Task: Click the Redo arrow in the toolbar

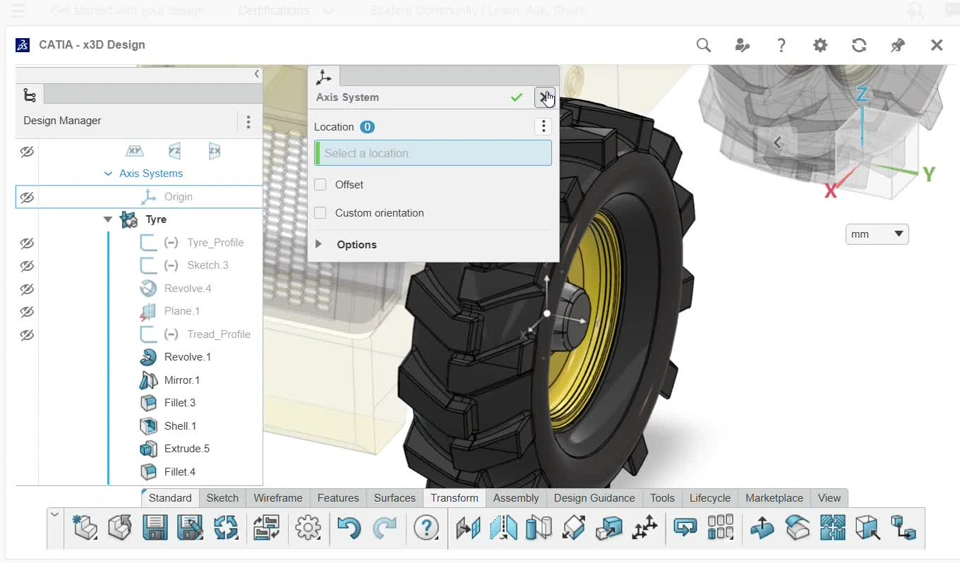Action: point(384,528)
